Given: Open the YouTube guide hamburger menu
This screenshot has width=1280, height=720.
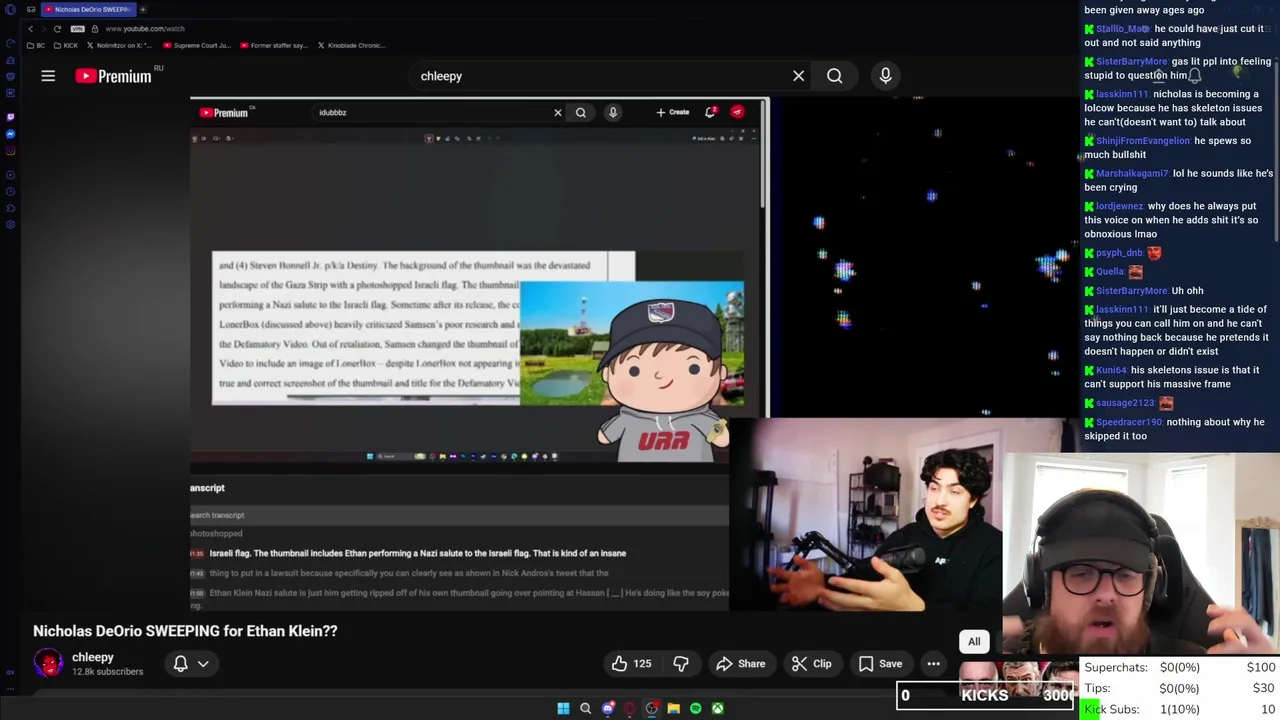Looking at the screenshot, I should [x=48, y=76].
